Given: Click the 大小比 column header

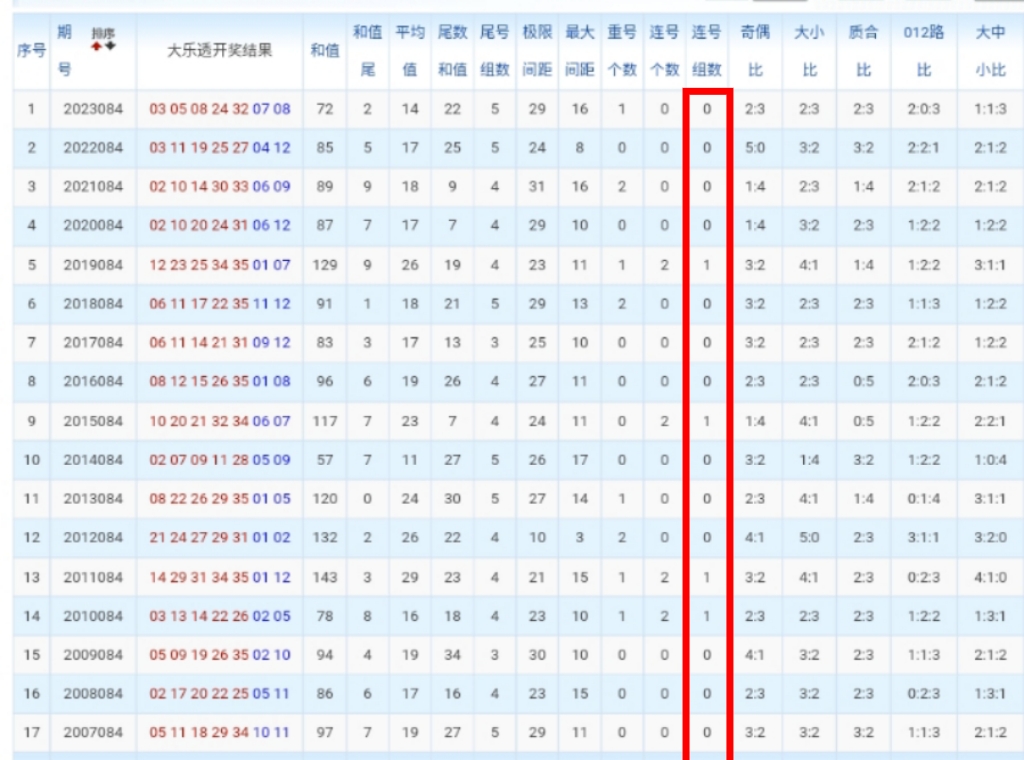Looking at the screenshot, I should tap(809, 50).
